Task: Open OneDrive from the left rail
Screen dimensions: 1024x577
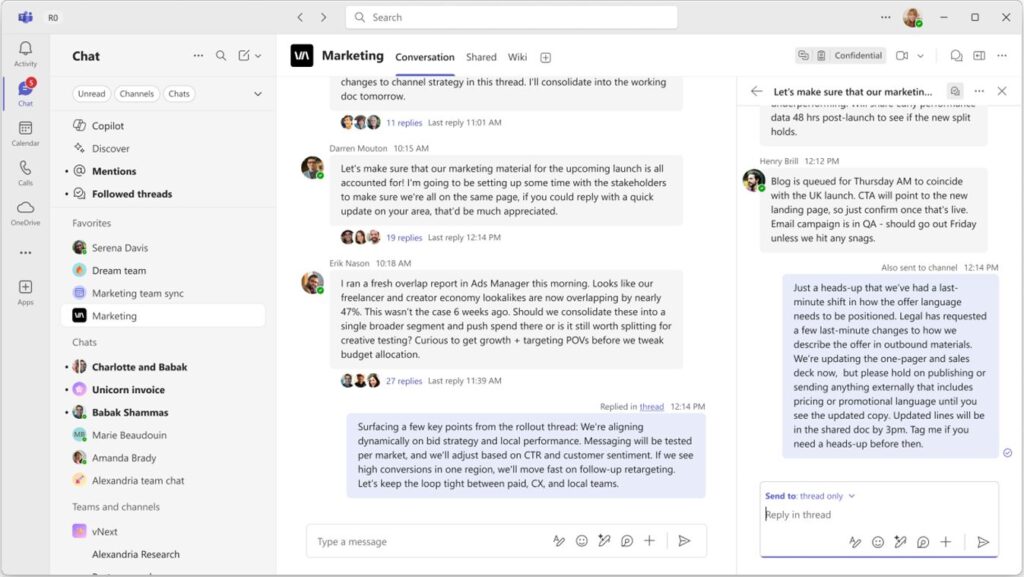Action: (x=25, y=207)
